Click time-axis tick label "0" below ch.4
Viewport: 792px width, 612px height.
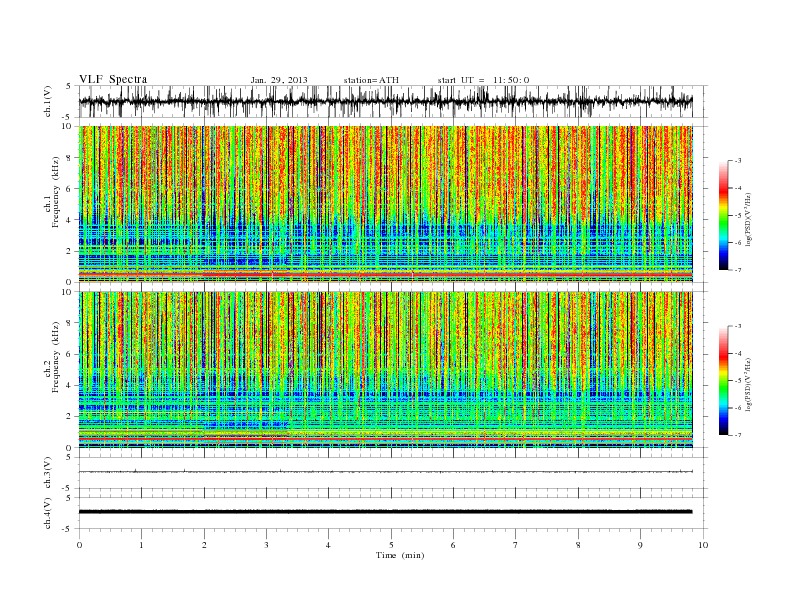[79, 545]
